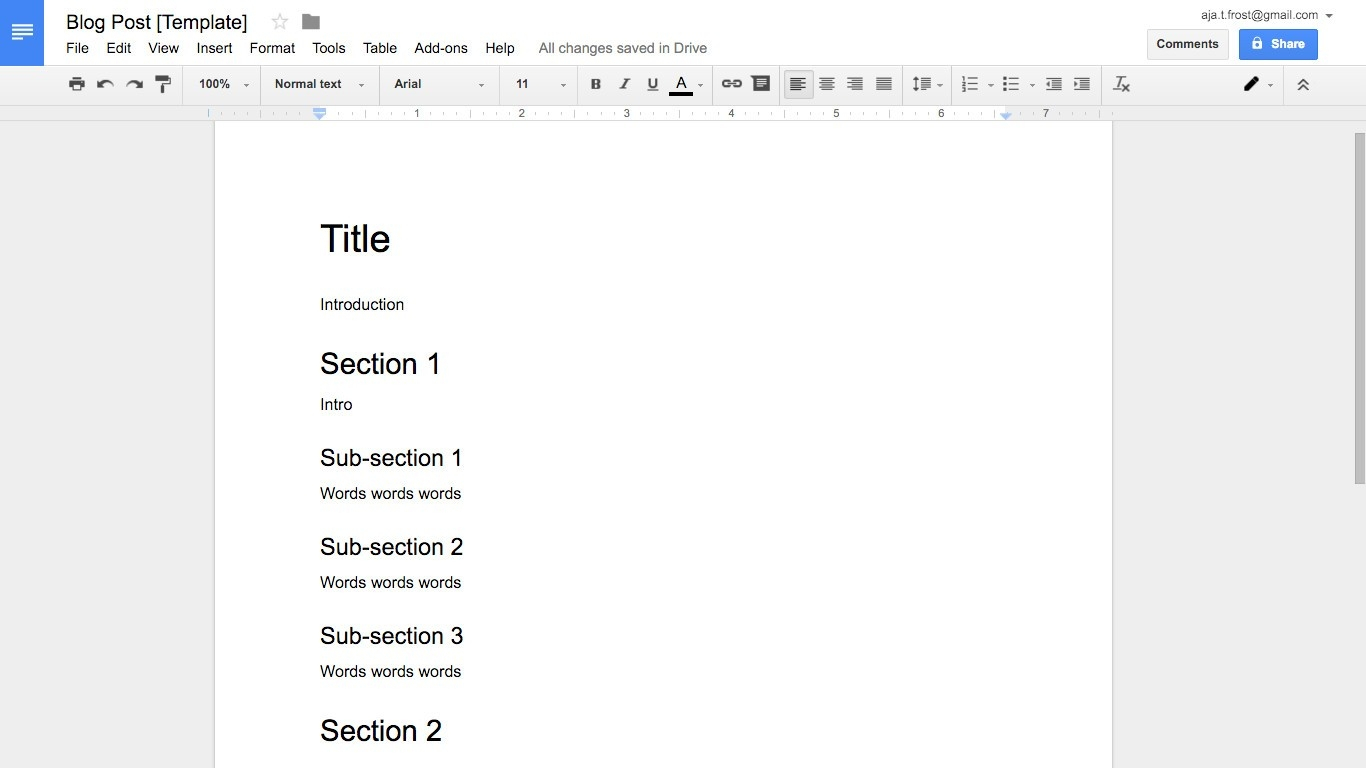
Task: Open the move to folder icon
Action: click(x=311, y=22)
